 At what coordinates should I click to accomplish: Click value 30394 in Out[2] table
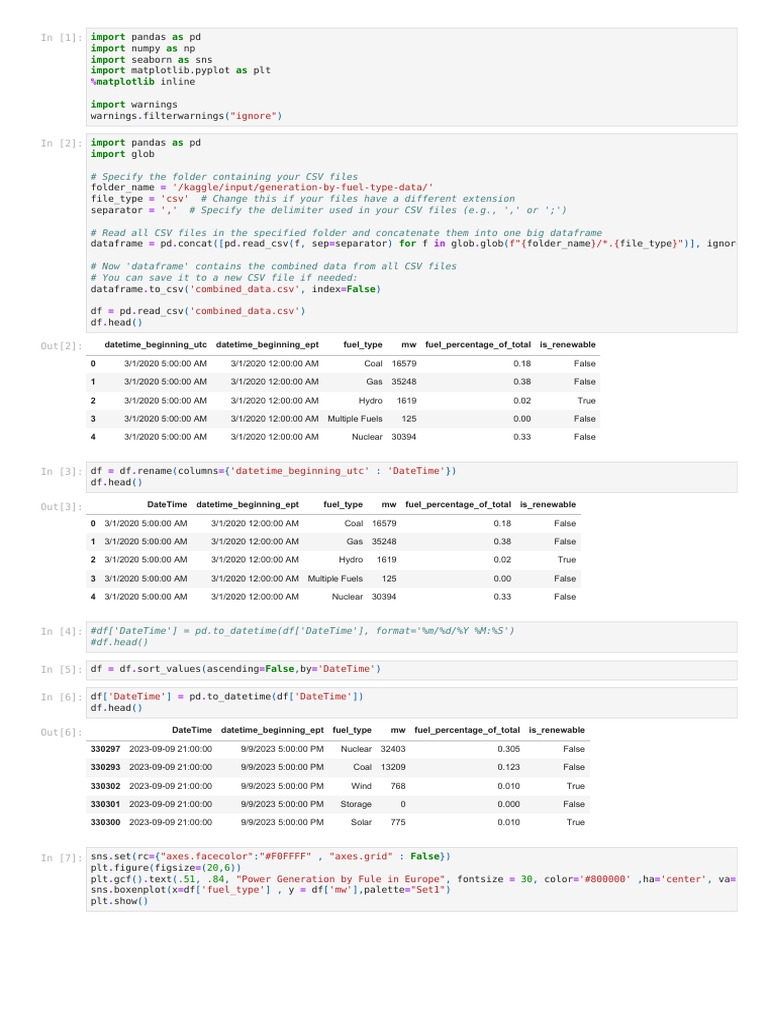(404, 437)
